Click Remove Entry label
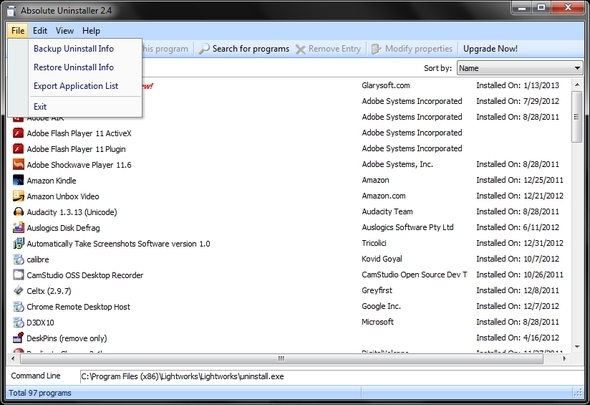 [335, 49]
